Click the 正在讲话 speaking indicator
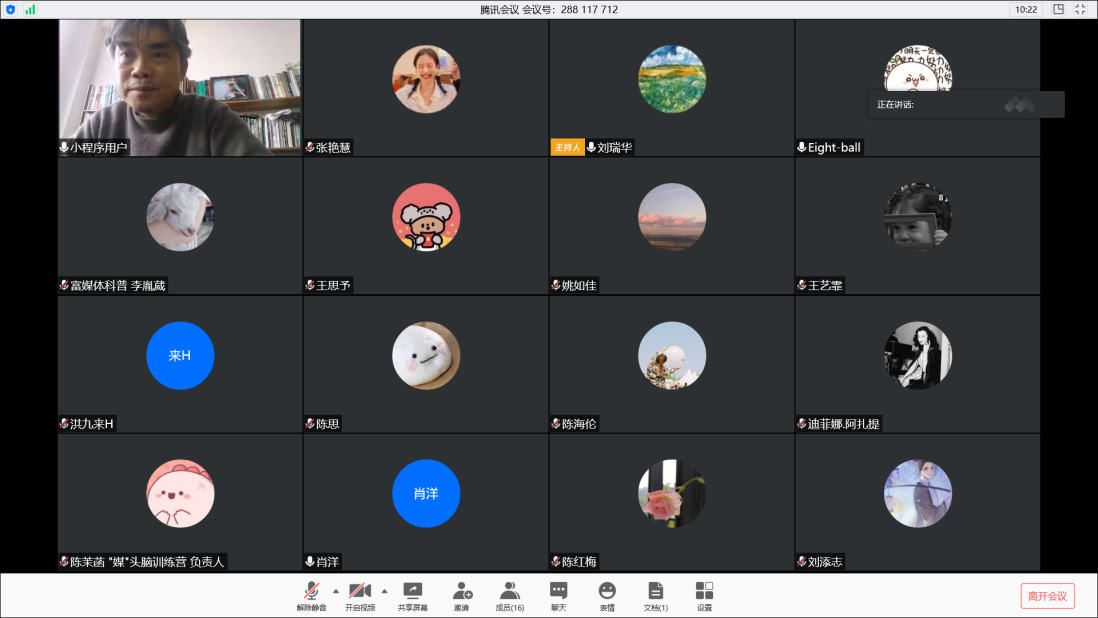This screenshot has height=618, width=1098. pos(965,104)
